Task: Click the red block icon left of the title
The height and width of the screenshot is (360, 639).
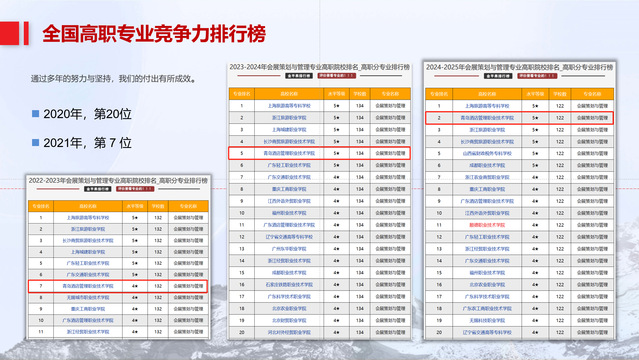Action: pos(9,33)
